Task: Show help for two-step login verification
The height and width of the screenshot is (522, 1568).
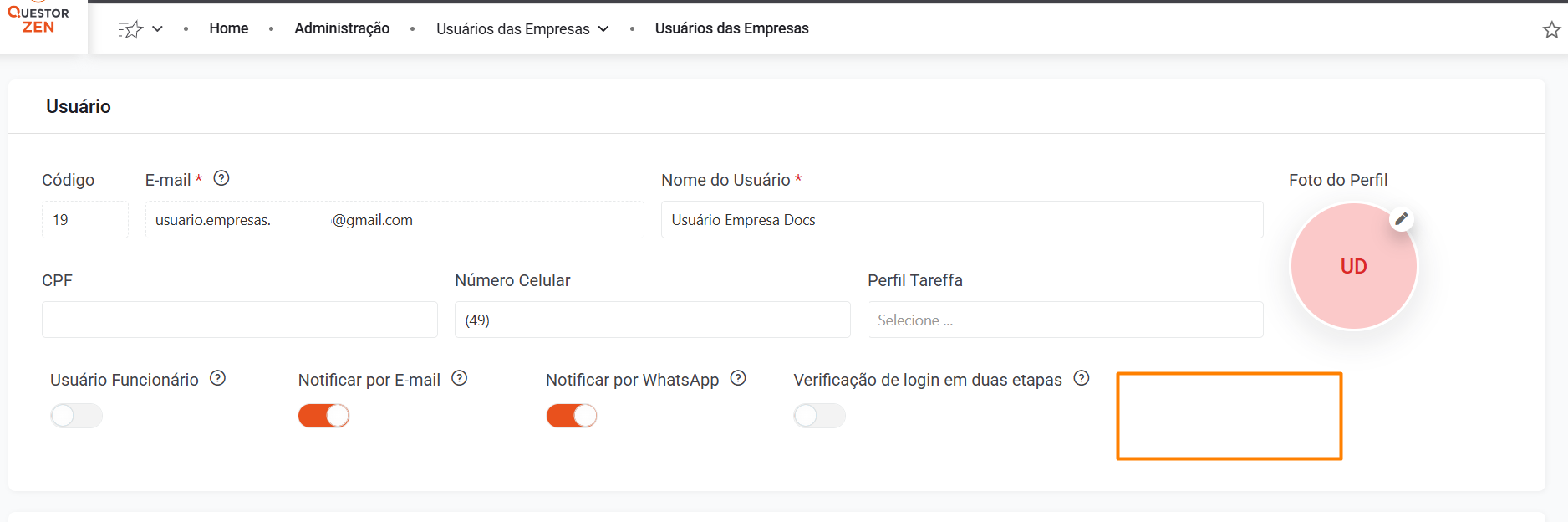Action: (x=1082, y=378)
